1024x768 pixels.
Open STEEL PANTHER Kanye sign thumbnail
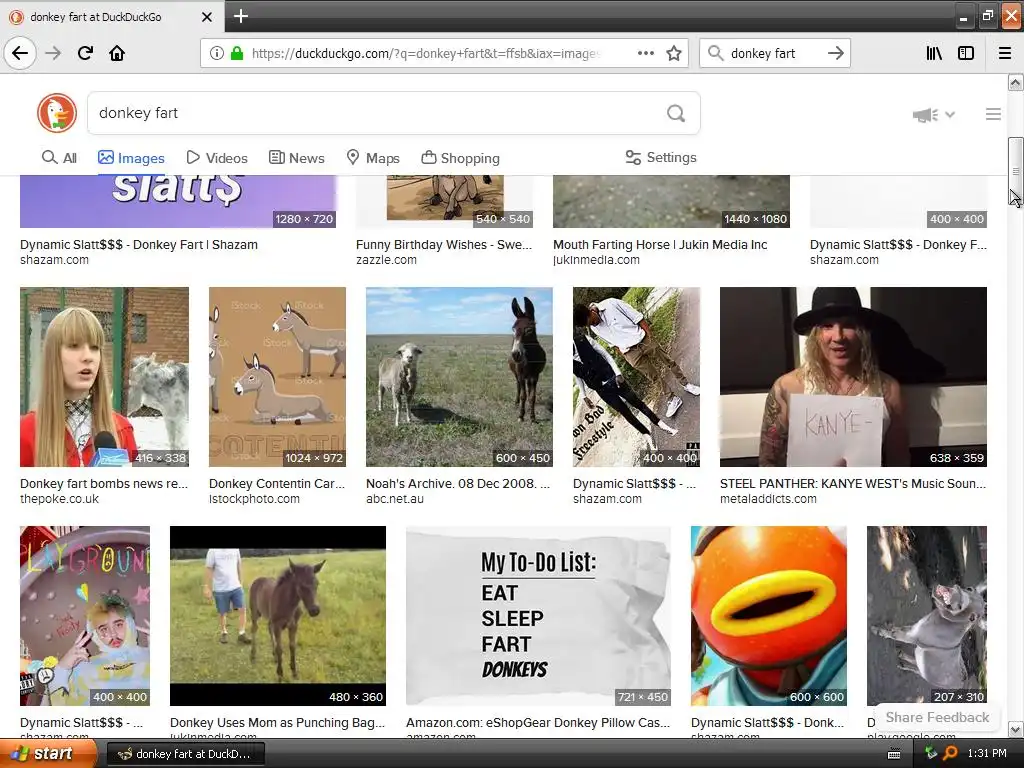coord(853,377)
